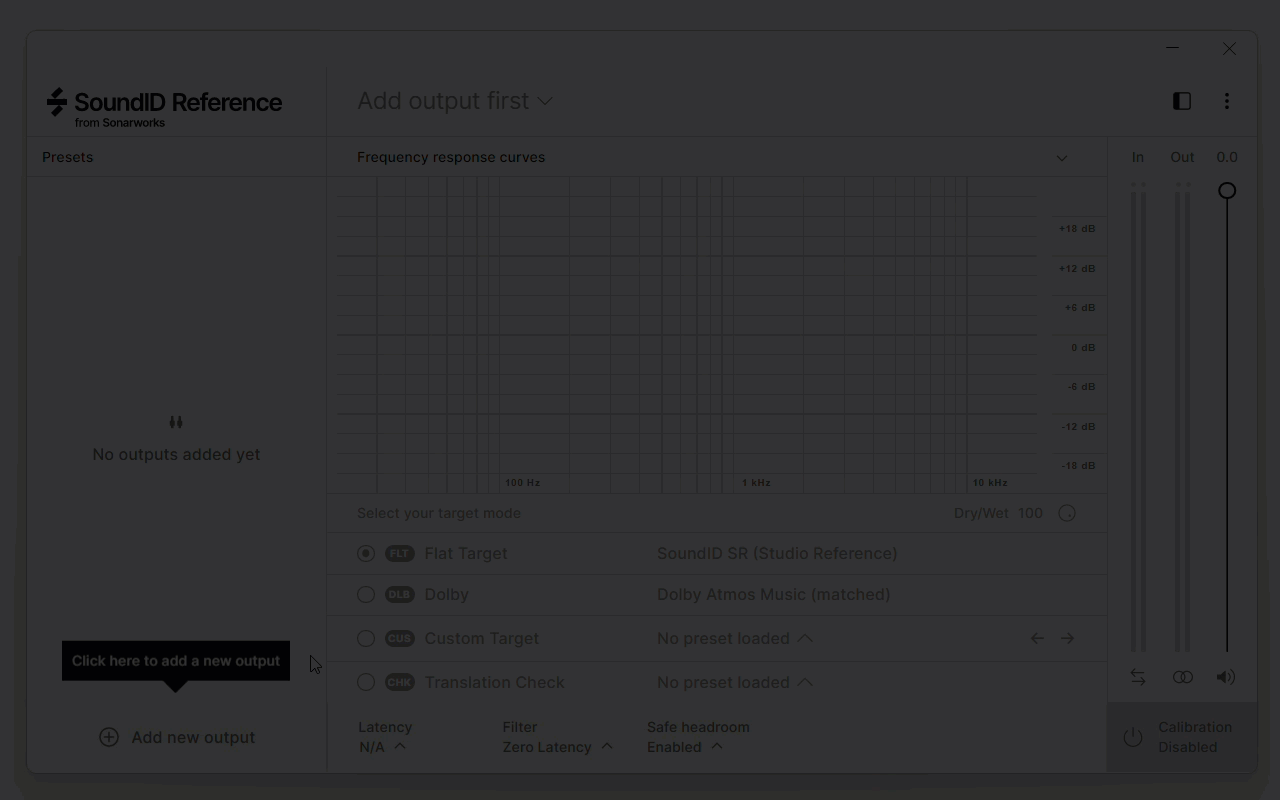Screen dimensions: 1280x800
Task: Click the Dry/Wet 100 value
Action: coord(1030,513)
